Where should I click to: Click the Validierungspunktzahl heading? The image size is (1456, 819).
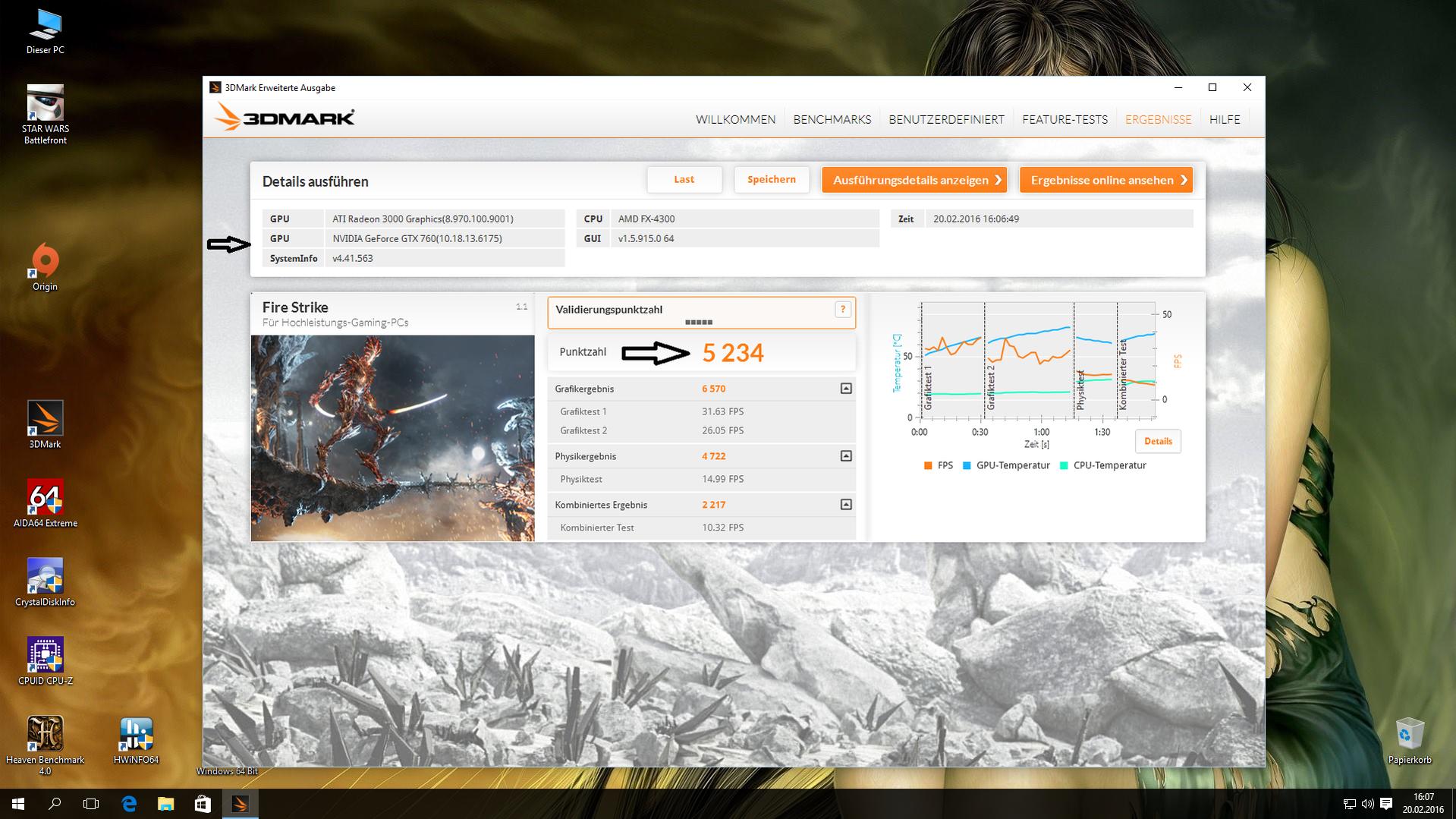[609, 310]
